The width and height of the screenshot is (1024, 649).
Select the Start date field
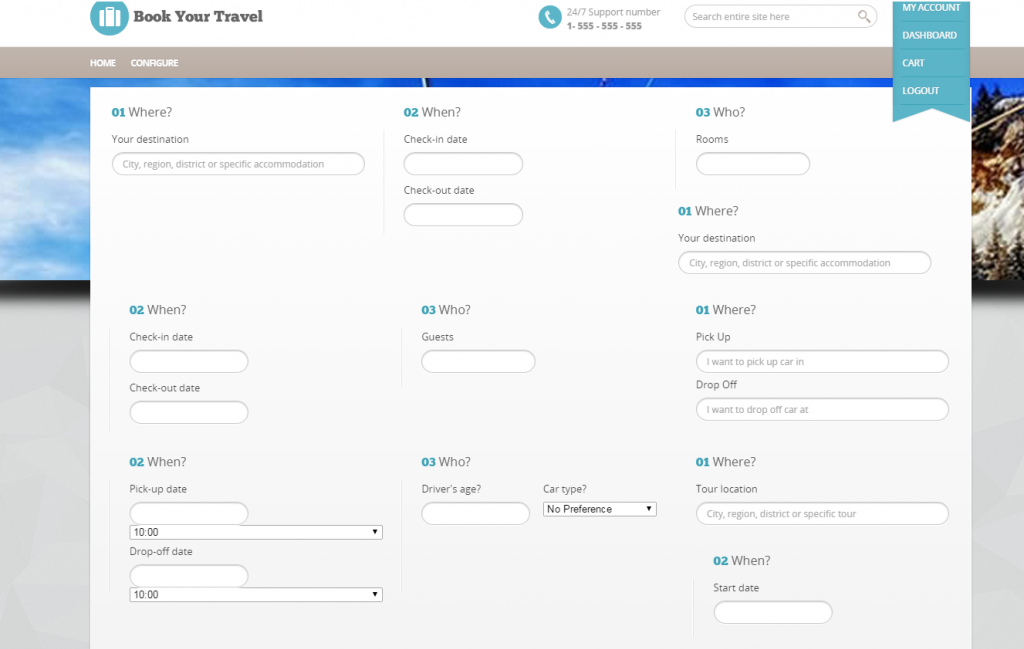click(x=772, y=612)
